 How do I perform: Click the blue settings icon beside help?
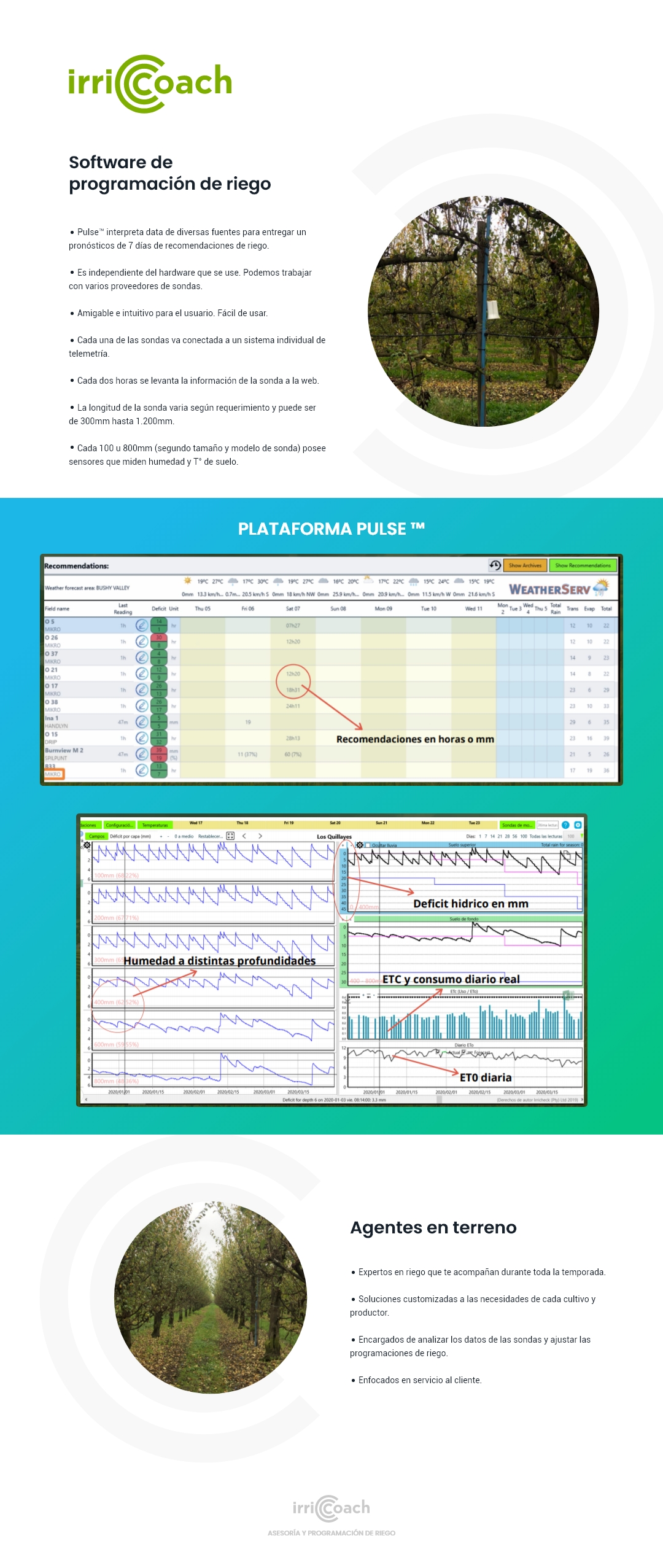tap(578, 825)
